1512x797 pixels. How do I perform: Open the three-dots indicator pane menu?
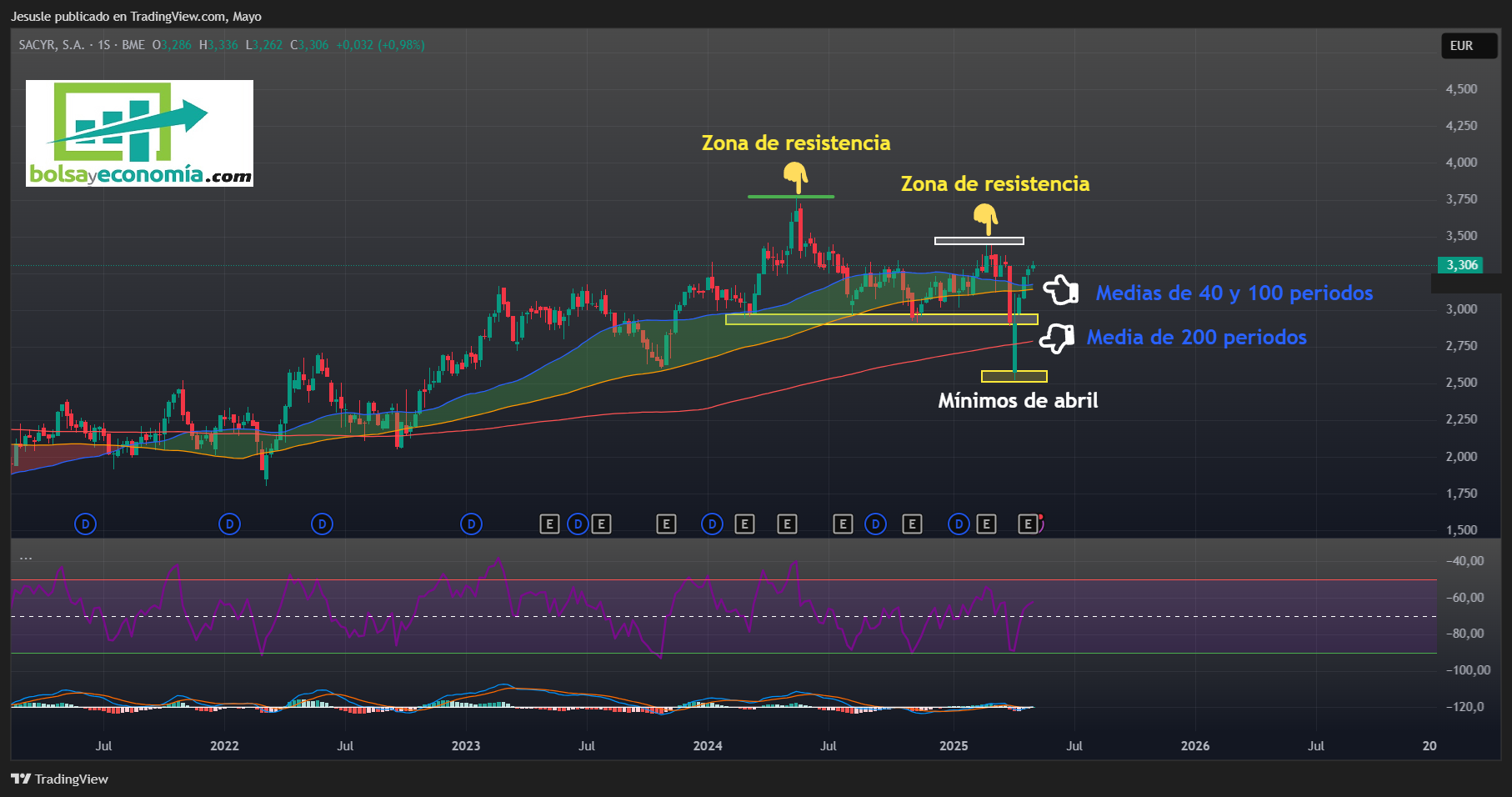coord(26,557)
